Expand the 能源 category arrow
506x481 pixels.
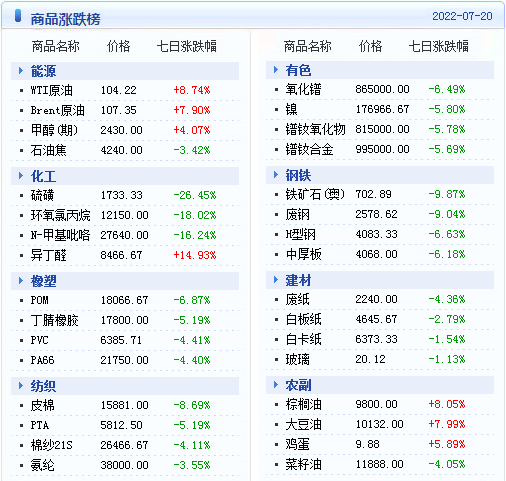click(21, 71)
